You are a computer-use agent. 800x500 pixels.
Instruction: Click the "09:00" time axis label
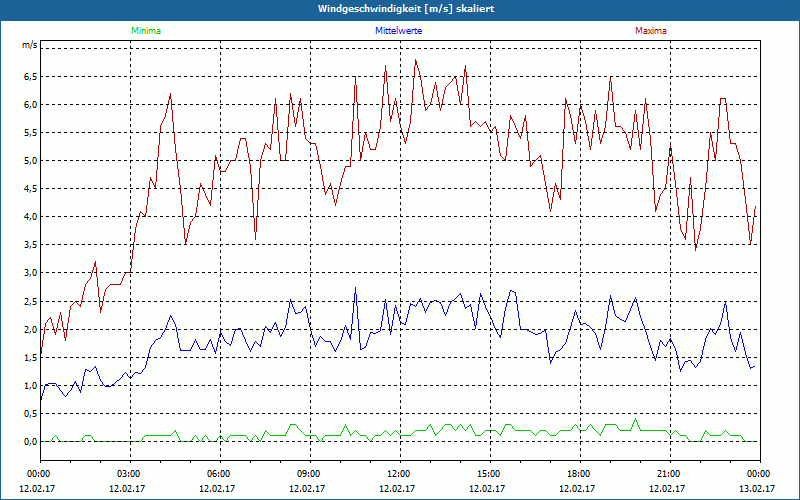[x=307, y=474]
